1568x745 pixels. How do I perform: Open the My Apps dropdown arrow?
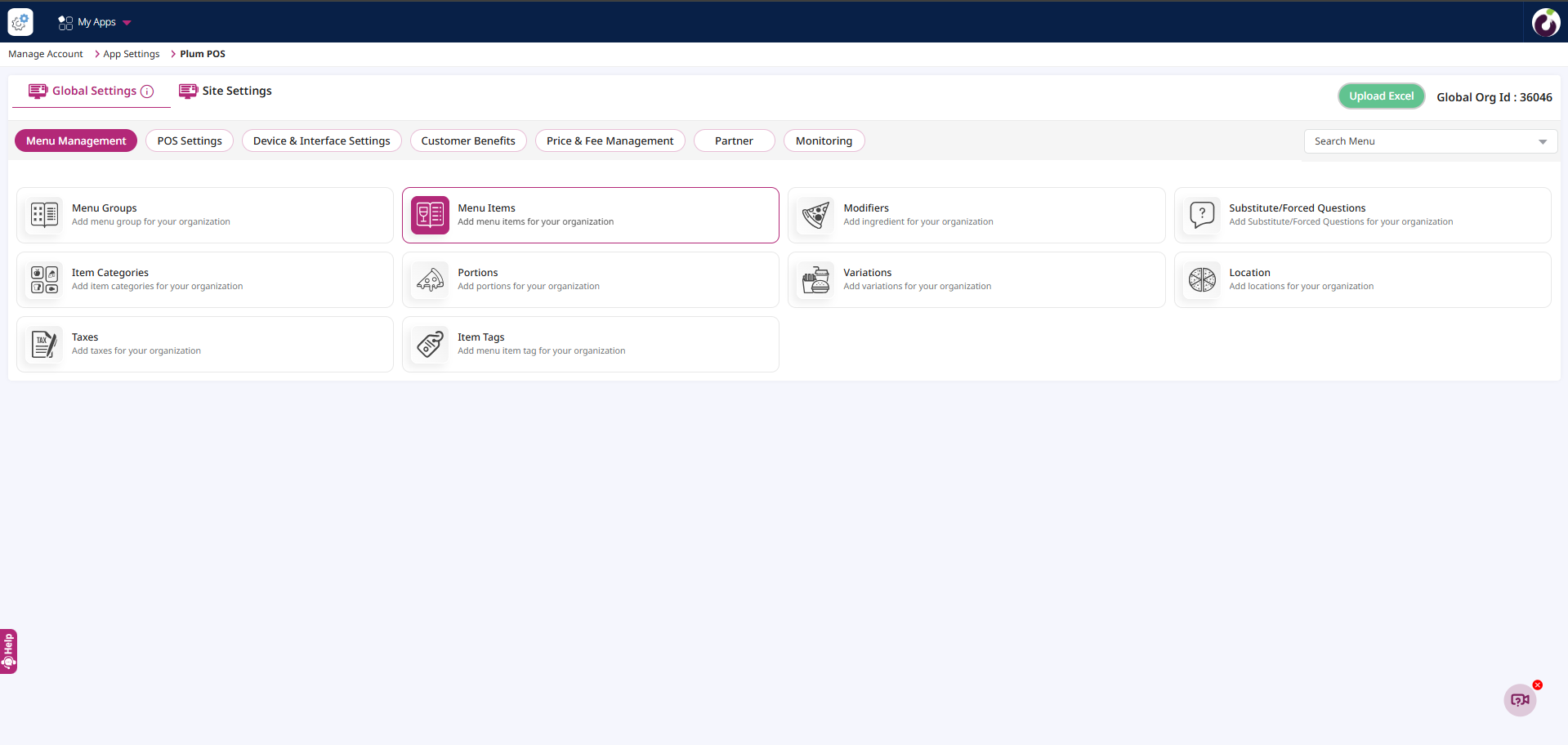coord(127,23)
